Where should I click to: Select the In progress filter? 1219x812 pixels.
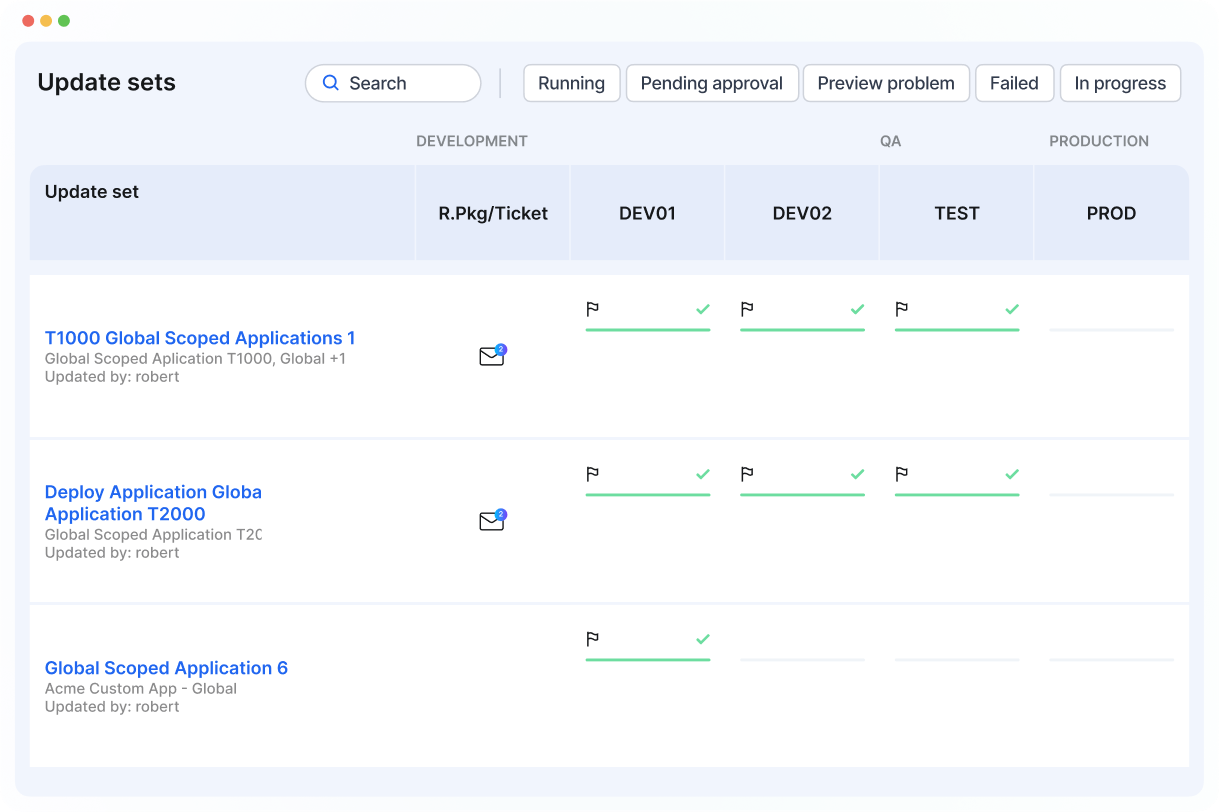pyautogui.click(x=1120, y=84)
